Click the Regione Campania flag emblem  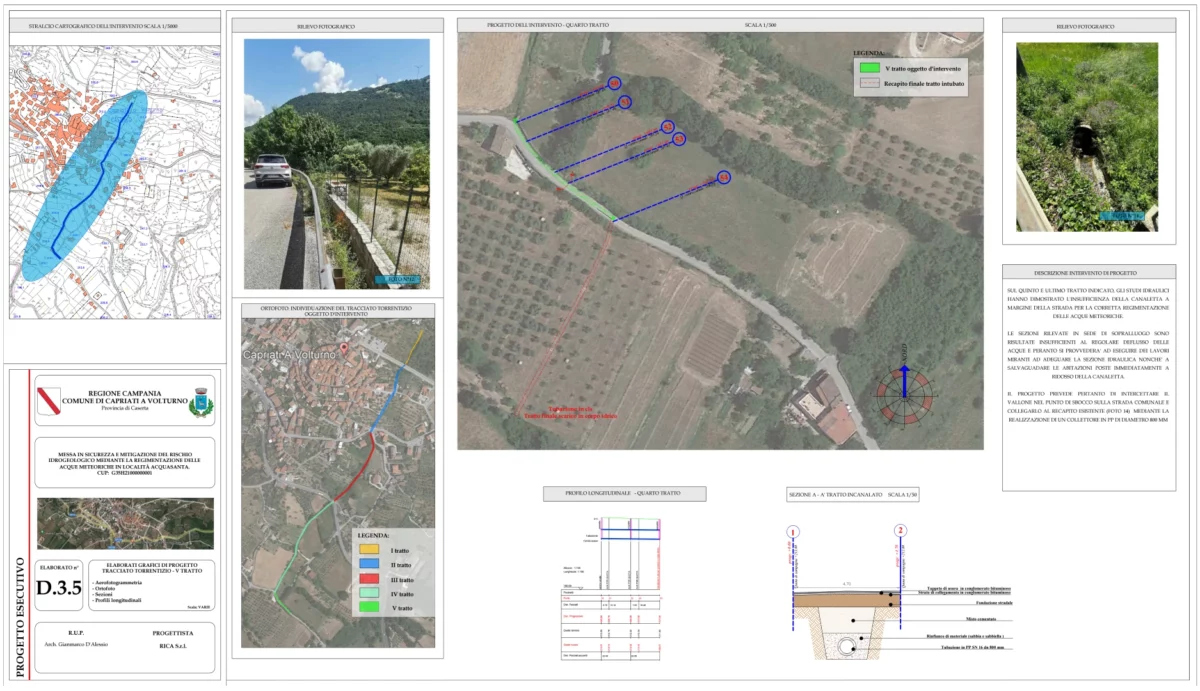[x=50, y=402]
